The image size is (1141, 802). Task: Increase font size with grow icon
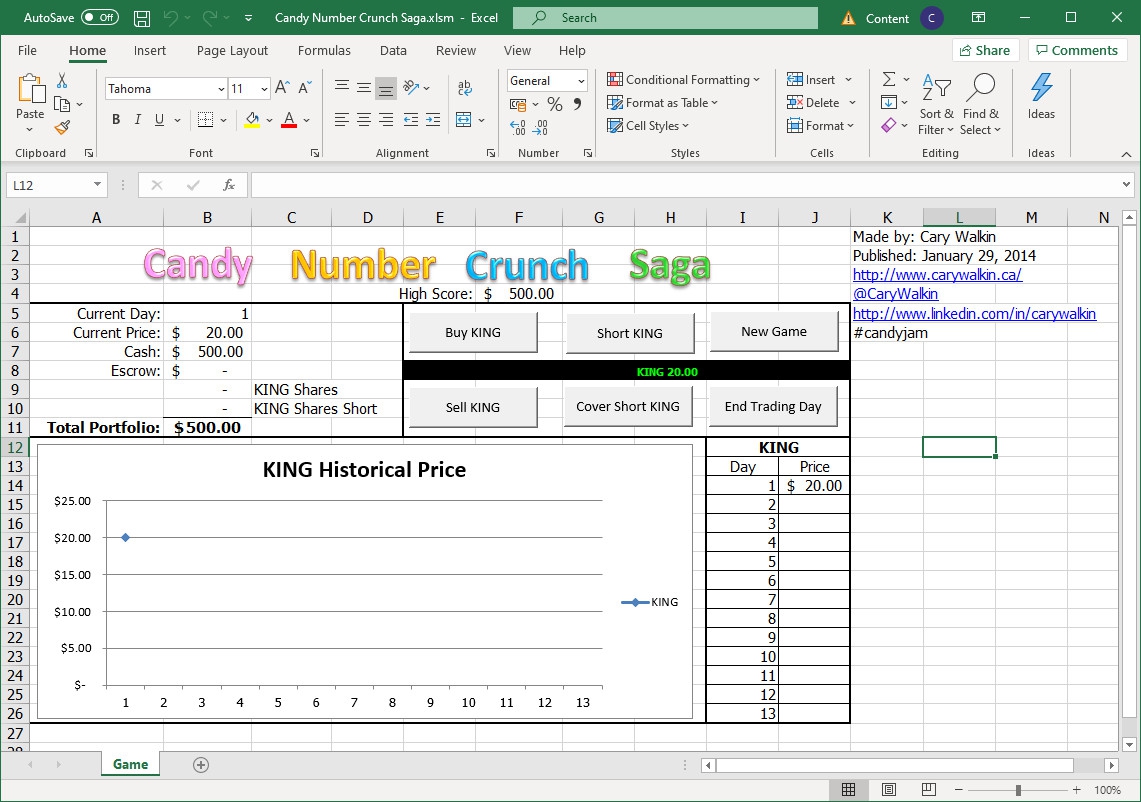coord(282,88)
